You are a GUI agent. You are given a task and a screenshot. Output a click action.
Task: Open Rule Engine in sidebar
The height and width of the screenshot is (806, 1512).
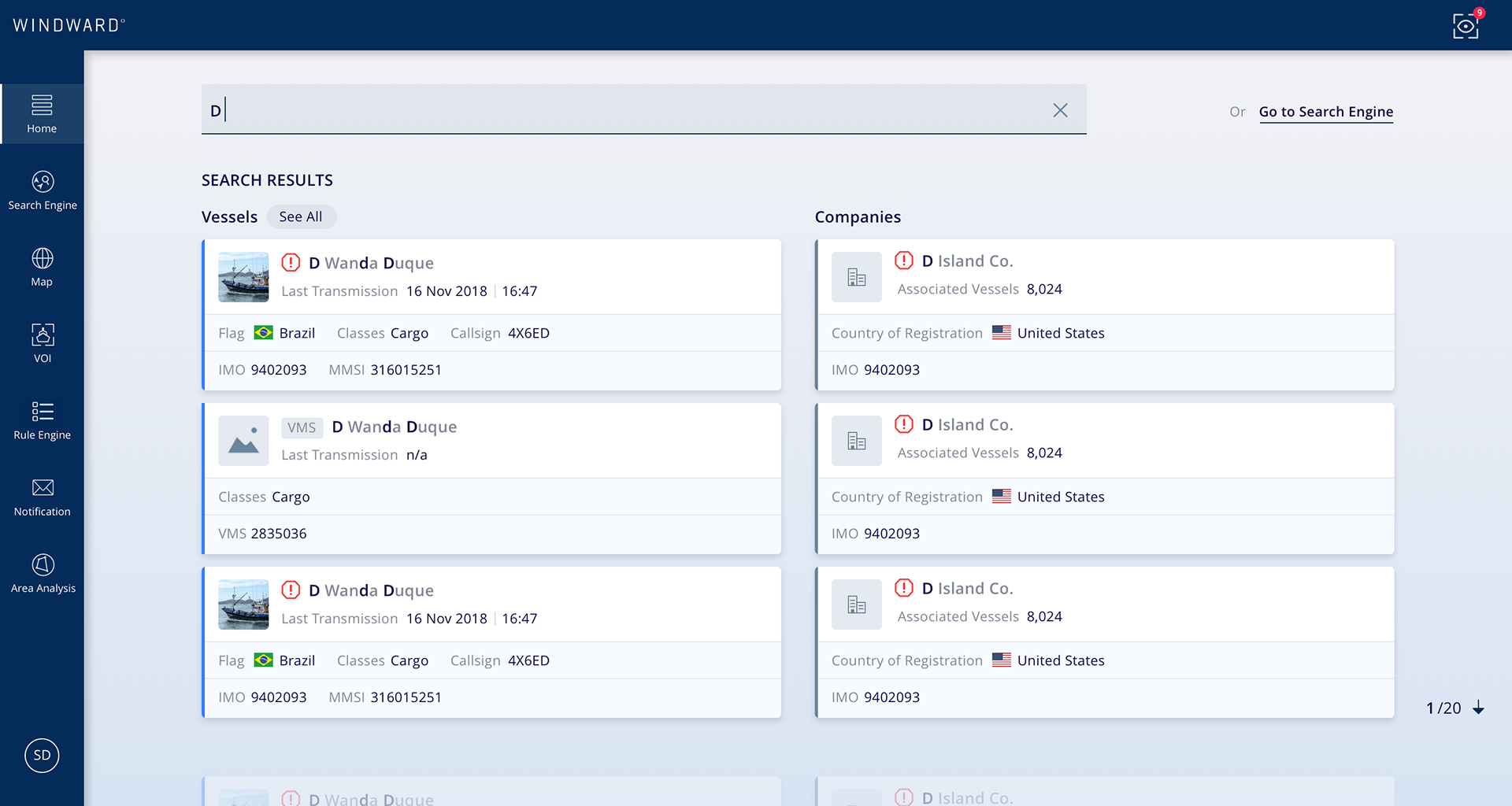pyautogui.click(x=43, y=421)
